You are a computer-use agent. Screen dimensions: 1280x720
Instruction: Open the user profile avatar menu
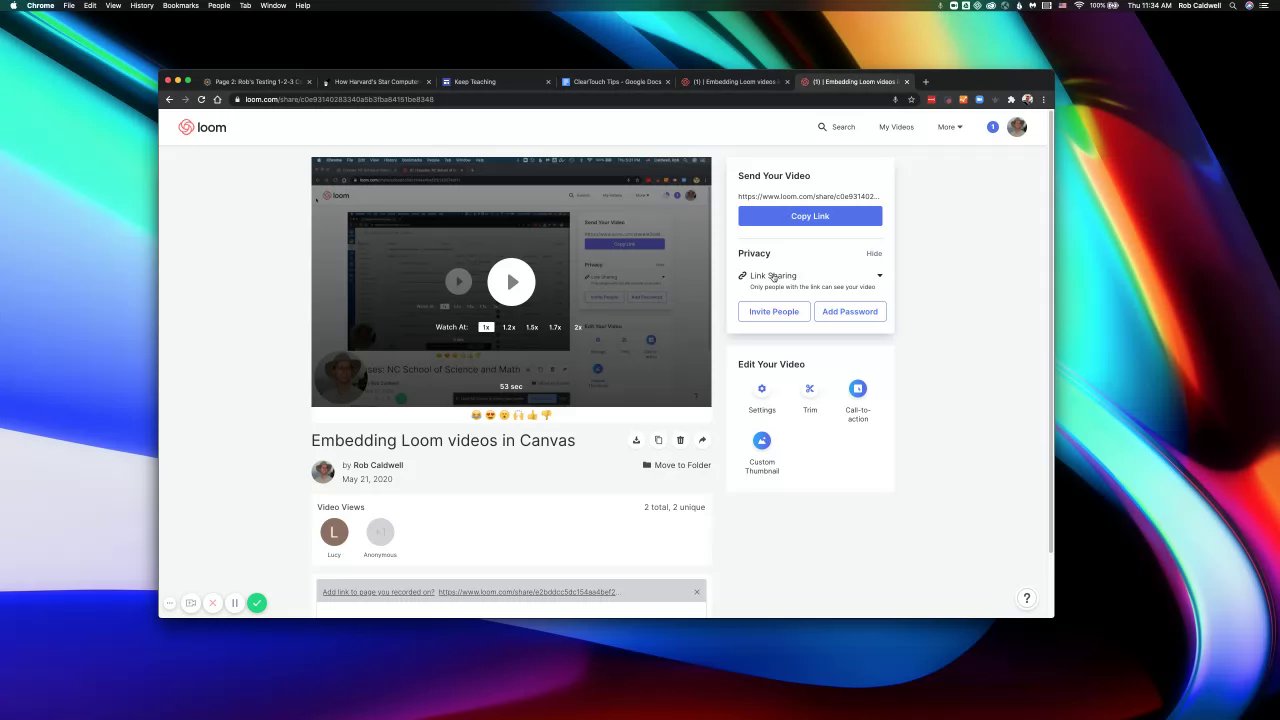(x=1017, y=127)
